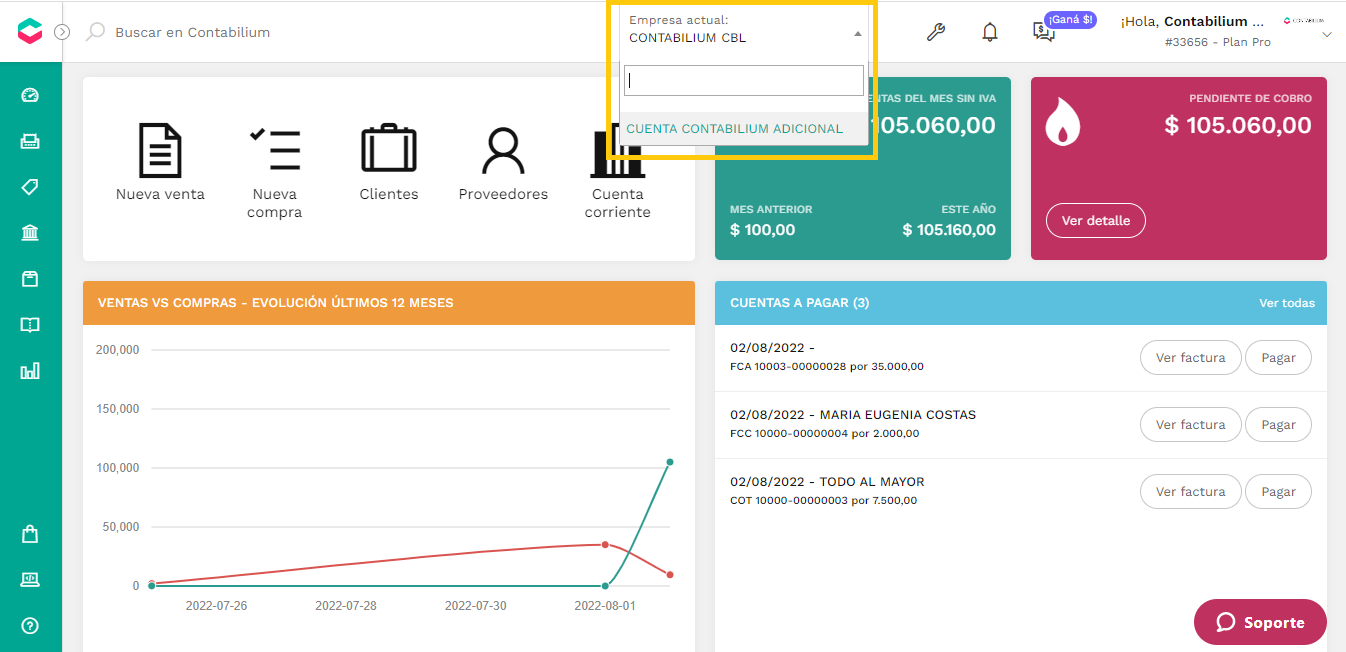The height and width of the screenshot is (652, 1346).
Task: Open the reports bar chart sidebar icon
Action: (x=30, y=371)
